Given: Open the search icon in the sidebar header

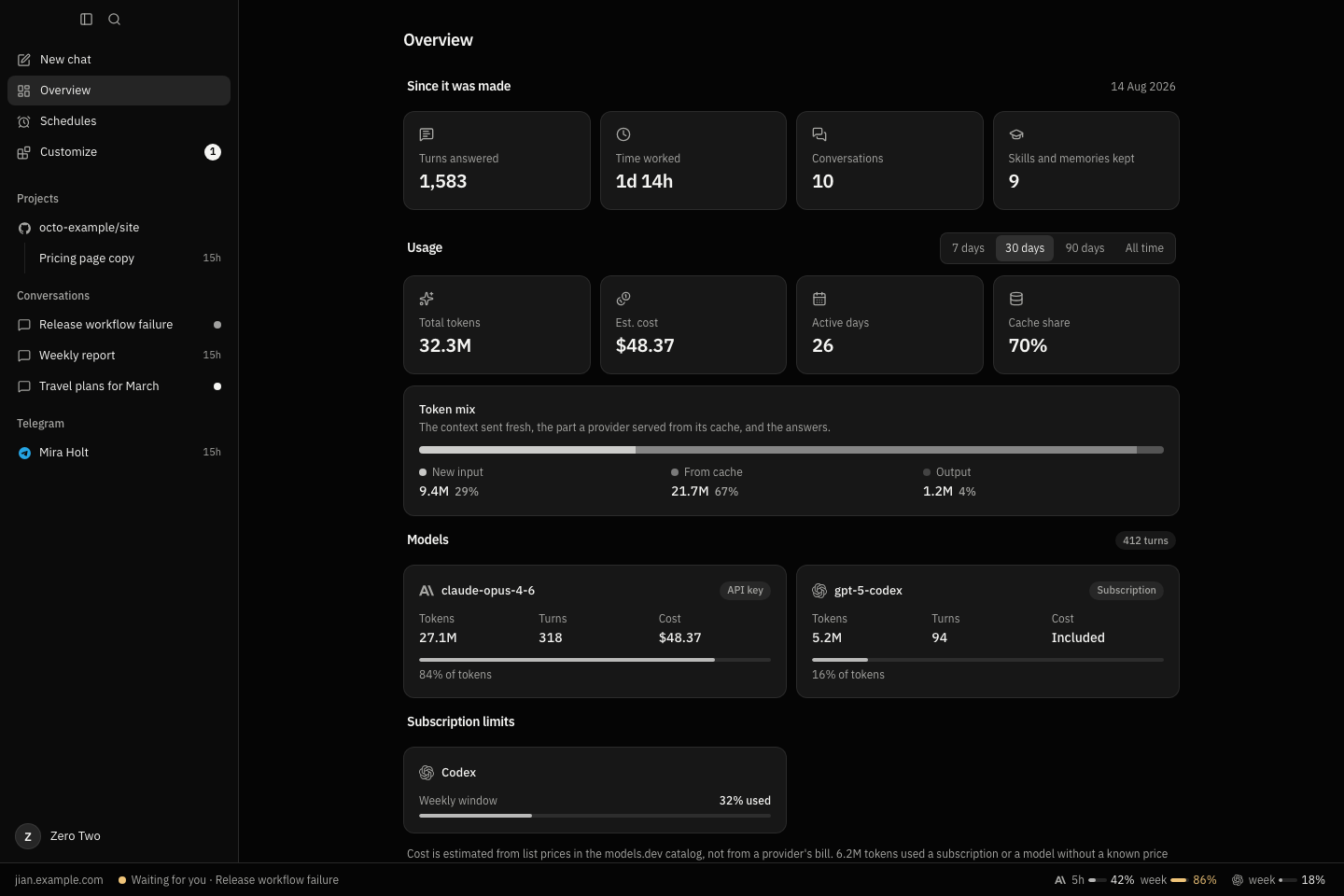Looking at the screenshot, I should tap(114, 19).
